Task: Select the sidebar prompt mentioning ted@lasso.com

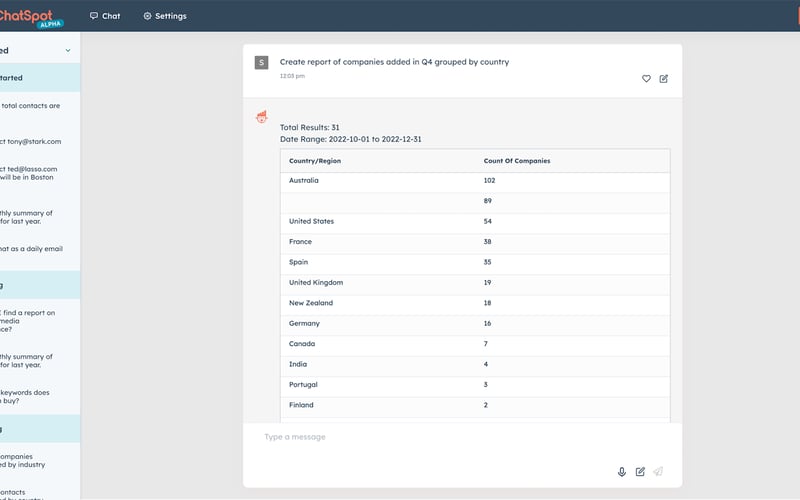Action: (29, 173)
